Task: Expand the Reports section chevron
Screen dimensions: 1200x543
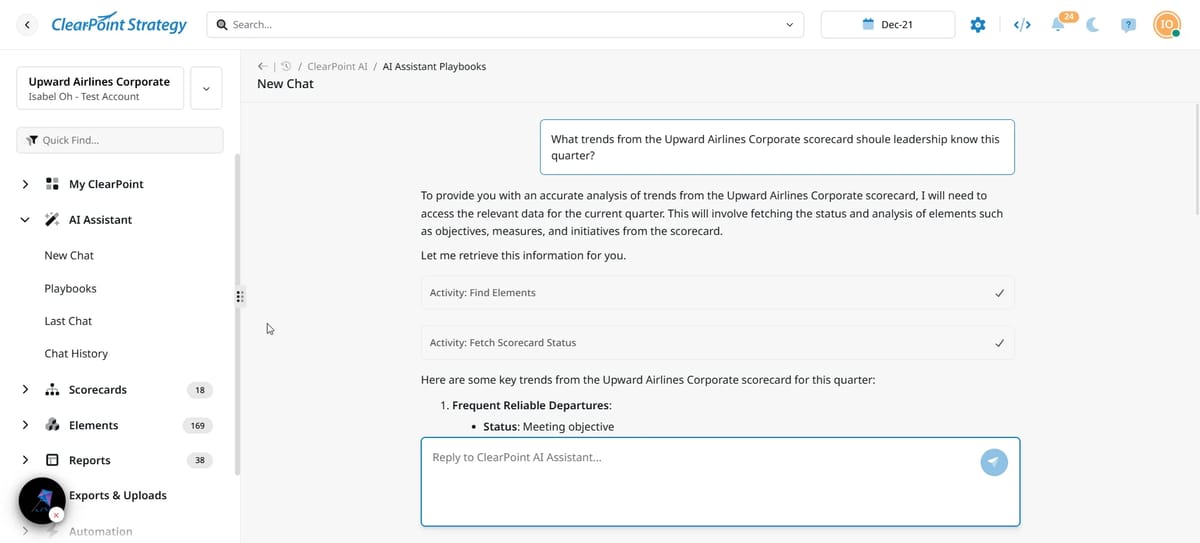Action: 25,460
